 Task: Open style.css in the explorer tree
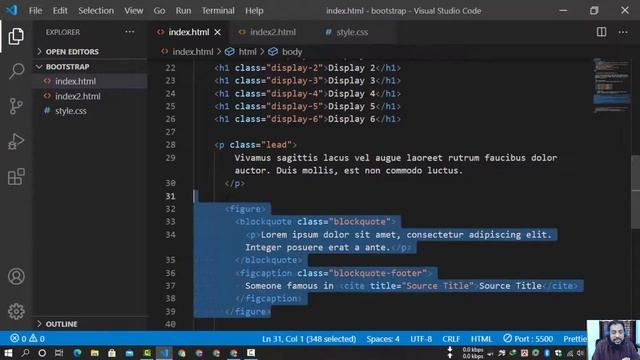(90, 111)
